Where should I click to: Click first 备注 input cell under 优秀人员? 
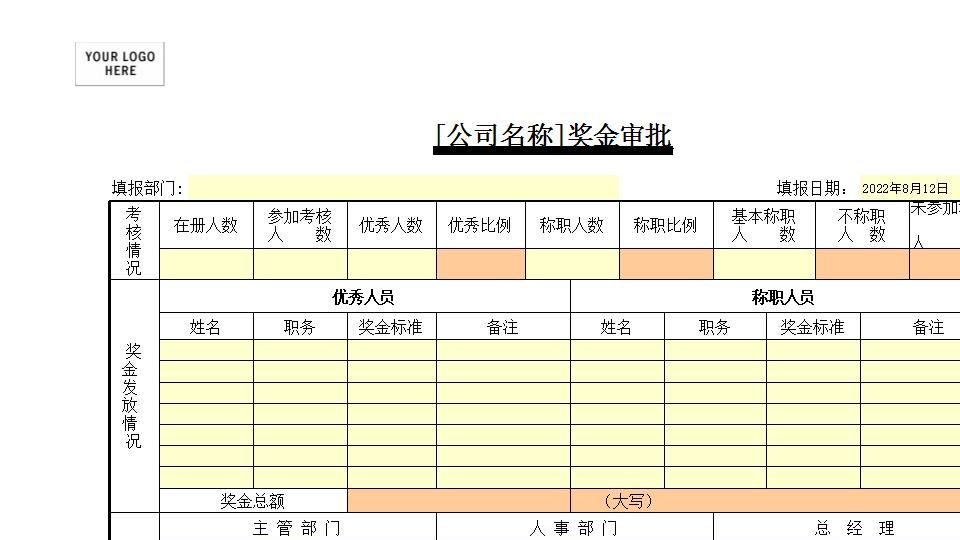503,350
